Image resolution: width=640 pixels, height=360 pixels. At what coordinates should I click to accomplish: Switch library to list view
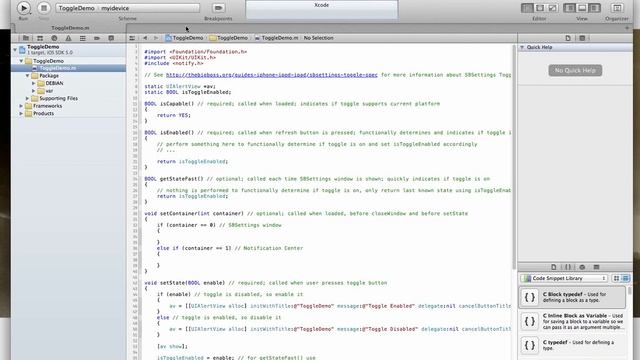click(626, 278)
